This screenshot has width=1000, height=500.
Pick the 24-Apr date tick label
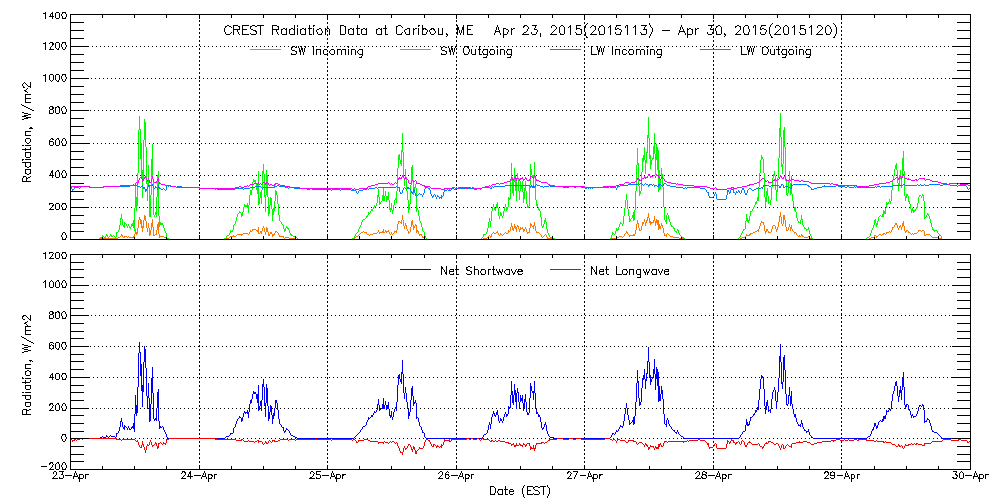pos(200,477)
